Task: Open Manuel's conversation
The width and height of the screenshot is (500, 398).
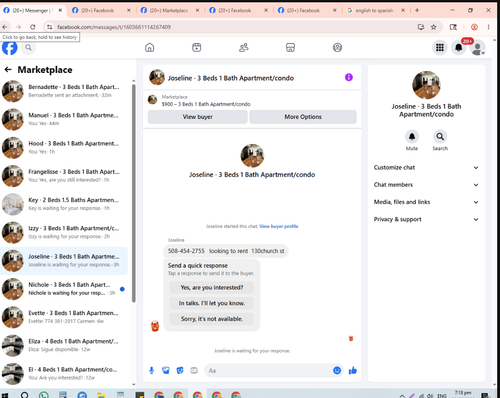Action: coord(64,119)
